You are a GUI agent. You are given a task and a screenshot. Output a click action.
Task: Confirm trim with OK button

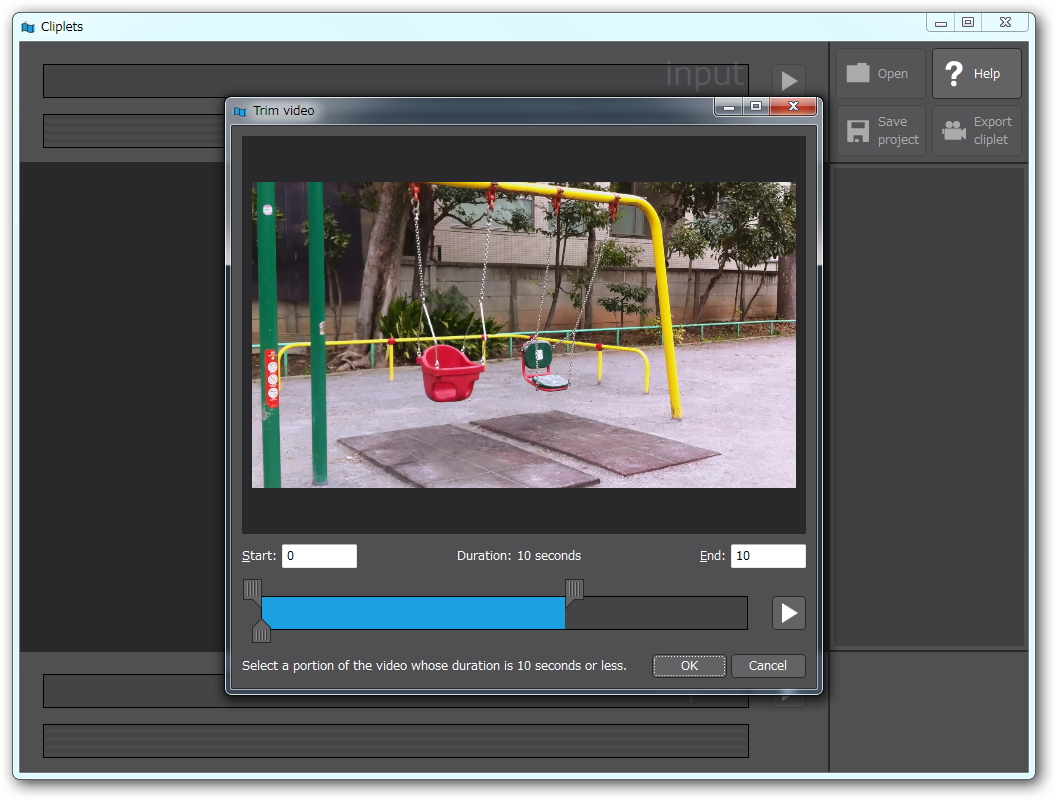tap(689, 666)
